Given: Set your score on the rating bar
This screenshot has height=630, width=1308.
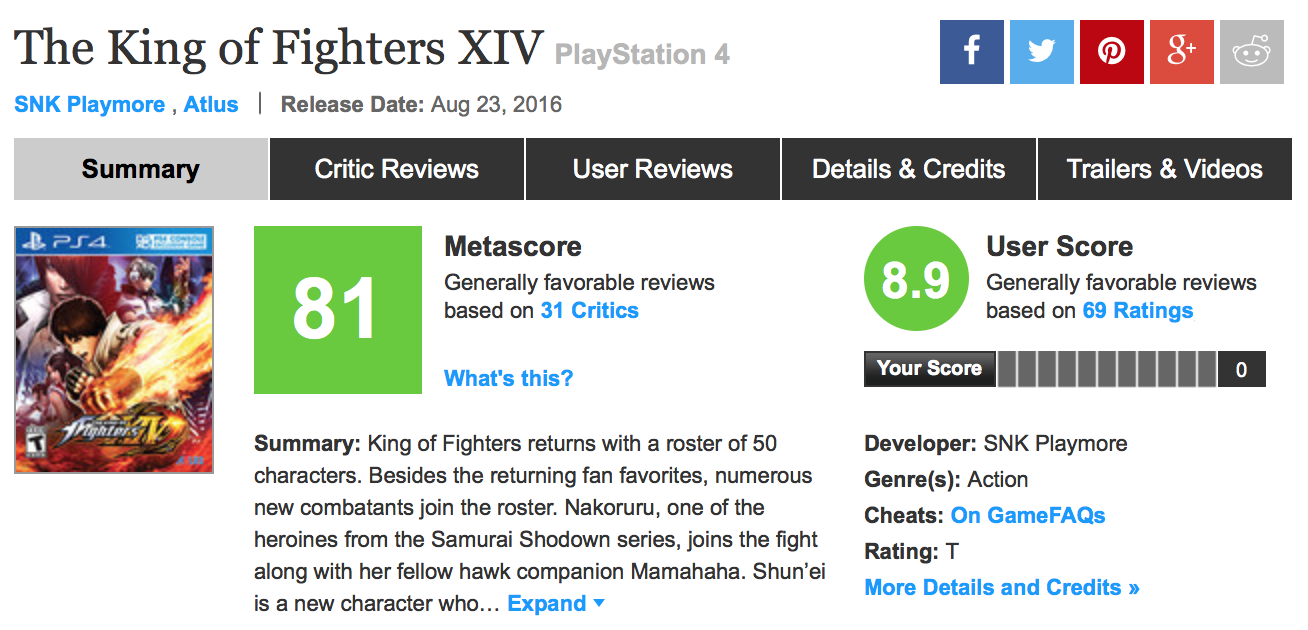Looking at the screenshot, I should [x=1106, y=369].
